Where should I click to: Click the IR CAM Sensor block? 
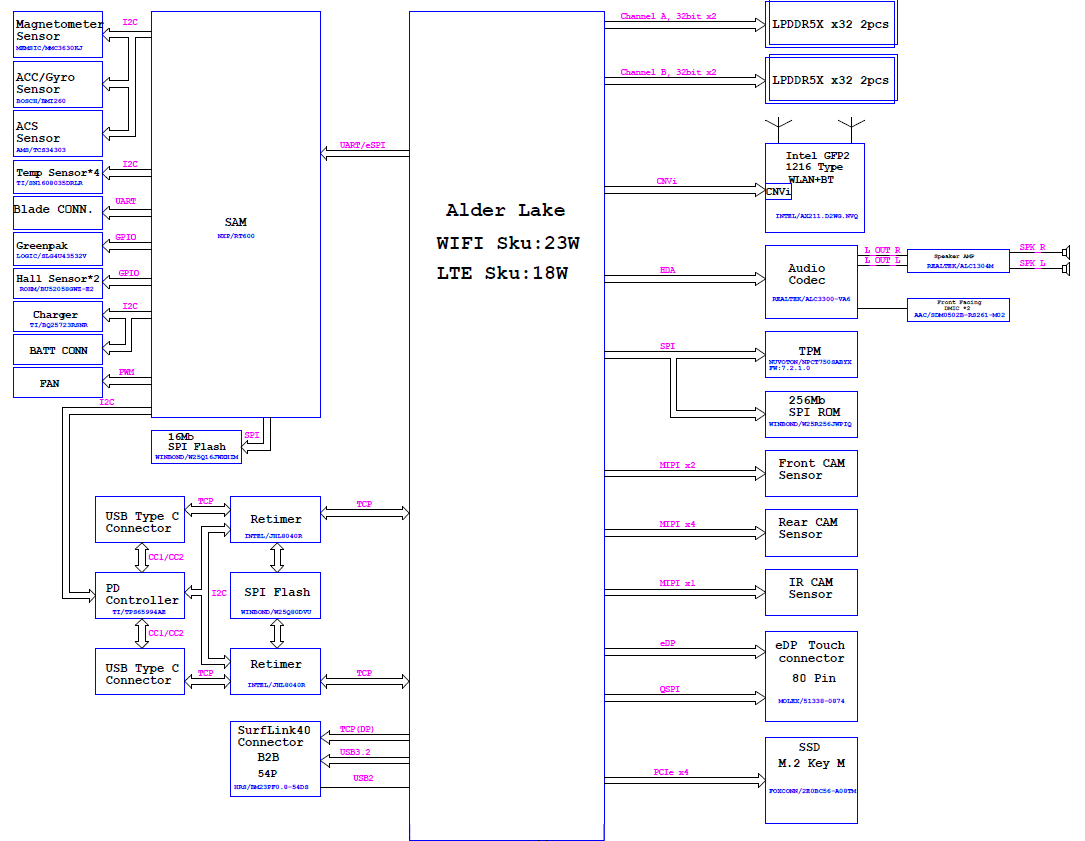point(811,592)
